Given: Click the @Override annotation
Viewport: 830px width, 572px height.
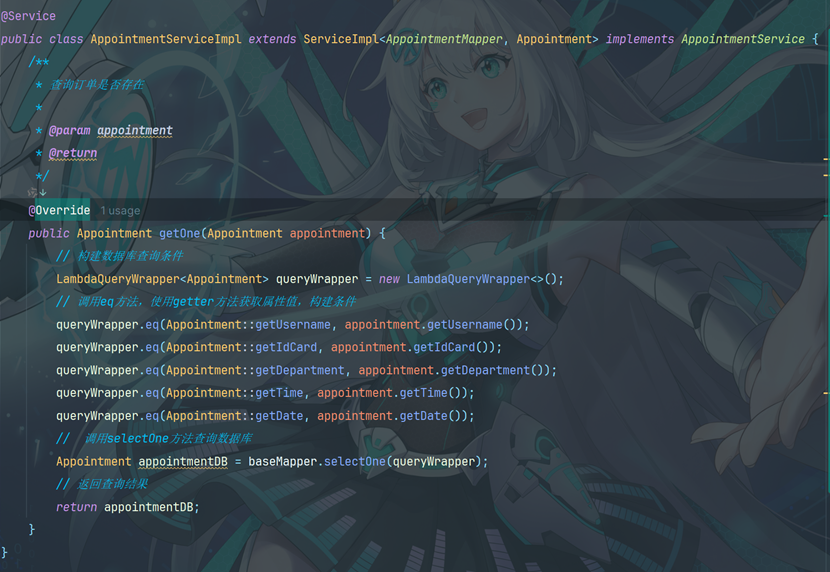Looking at the screenshot, I should [x=59, y=211].
